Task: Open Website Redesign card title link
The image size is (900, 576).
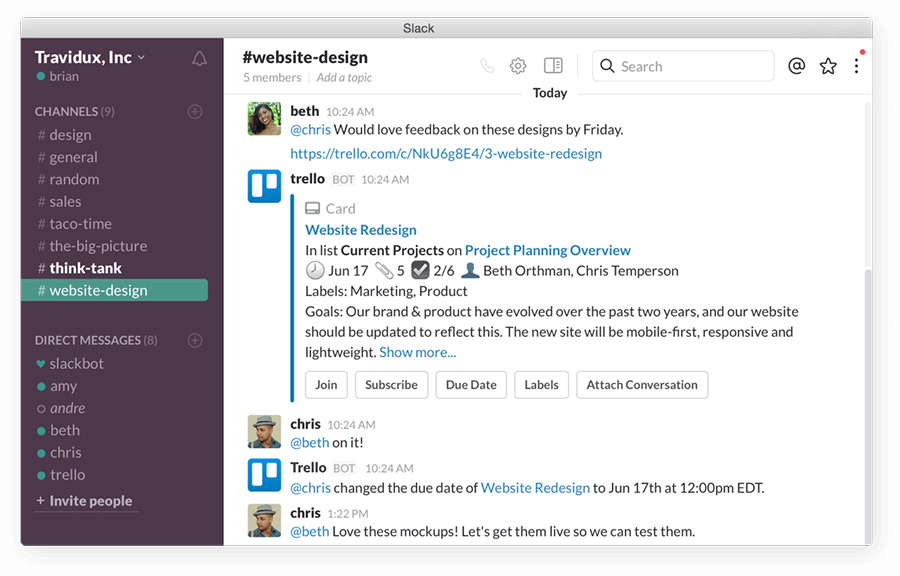Action: pos(361,230)
